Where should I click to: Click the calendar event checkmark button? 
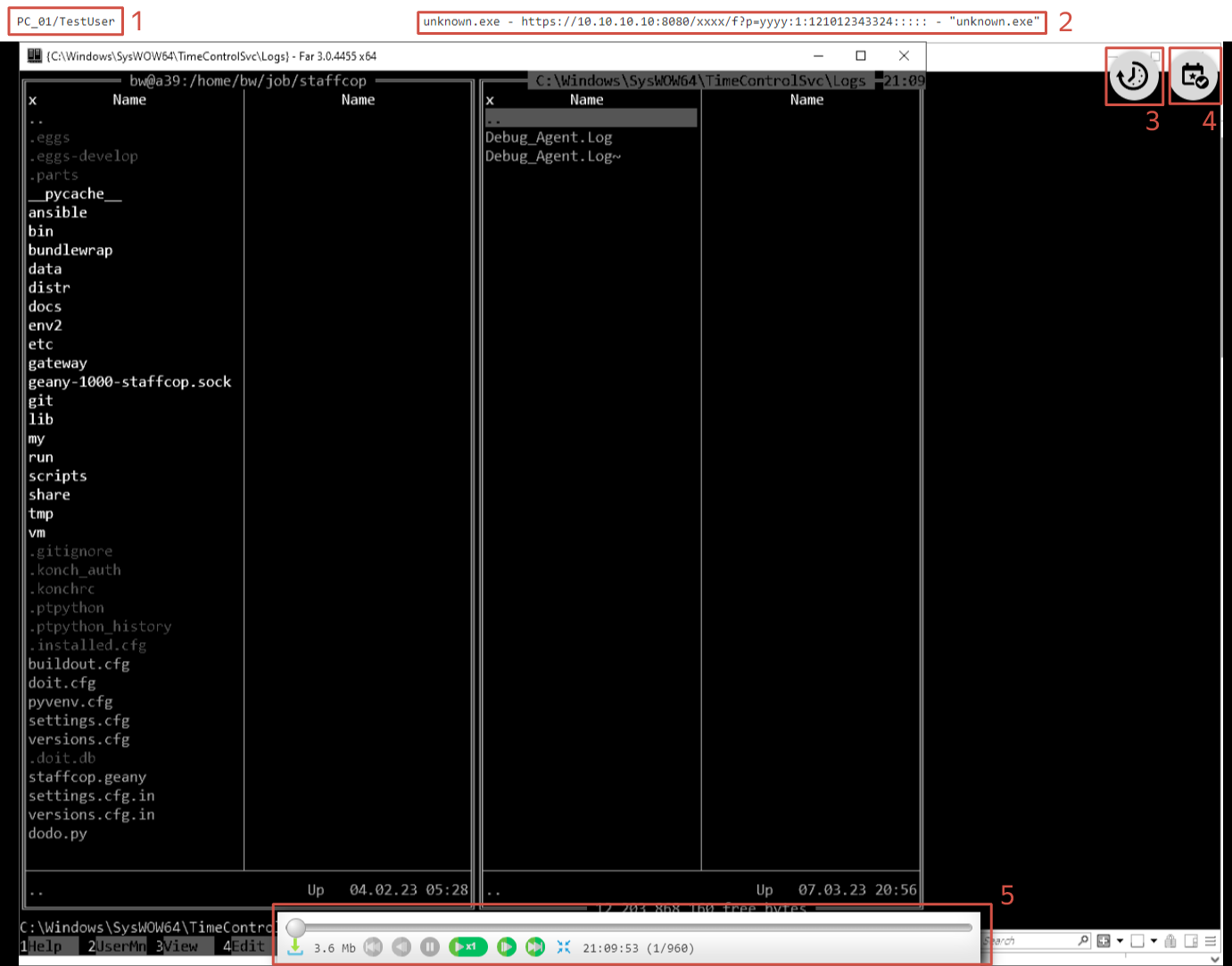pyautogui.click(x=1194, y=77)
